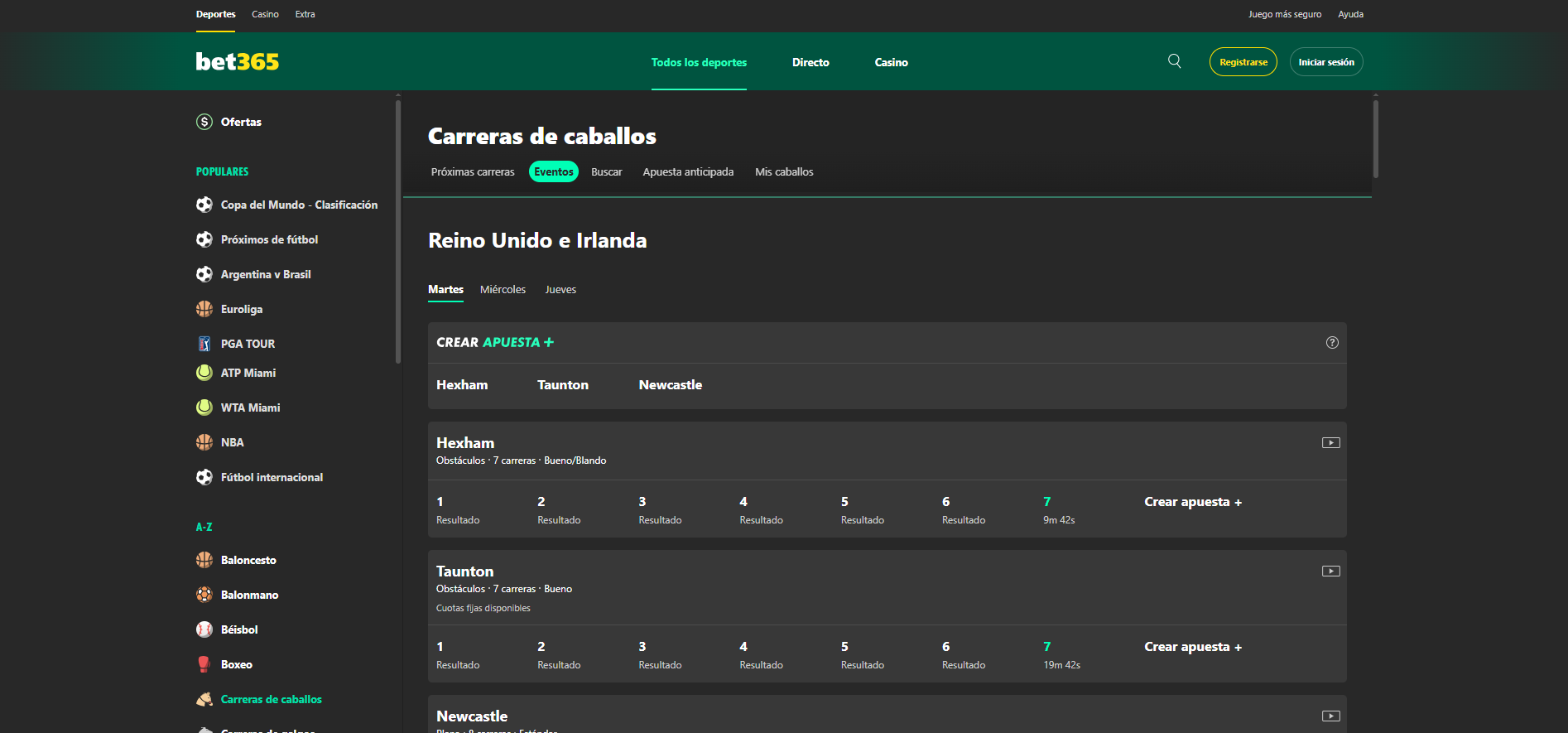Click the Hexham meeting heading
Screen dimensions: 1568x733
465,443
